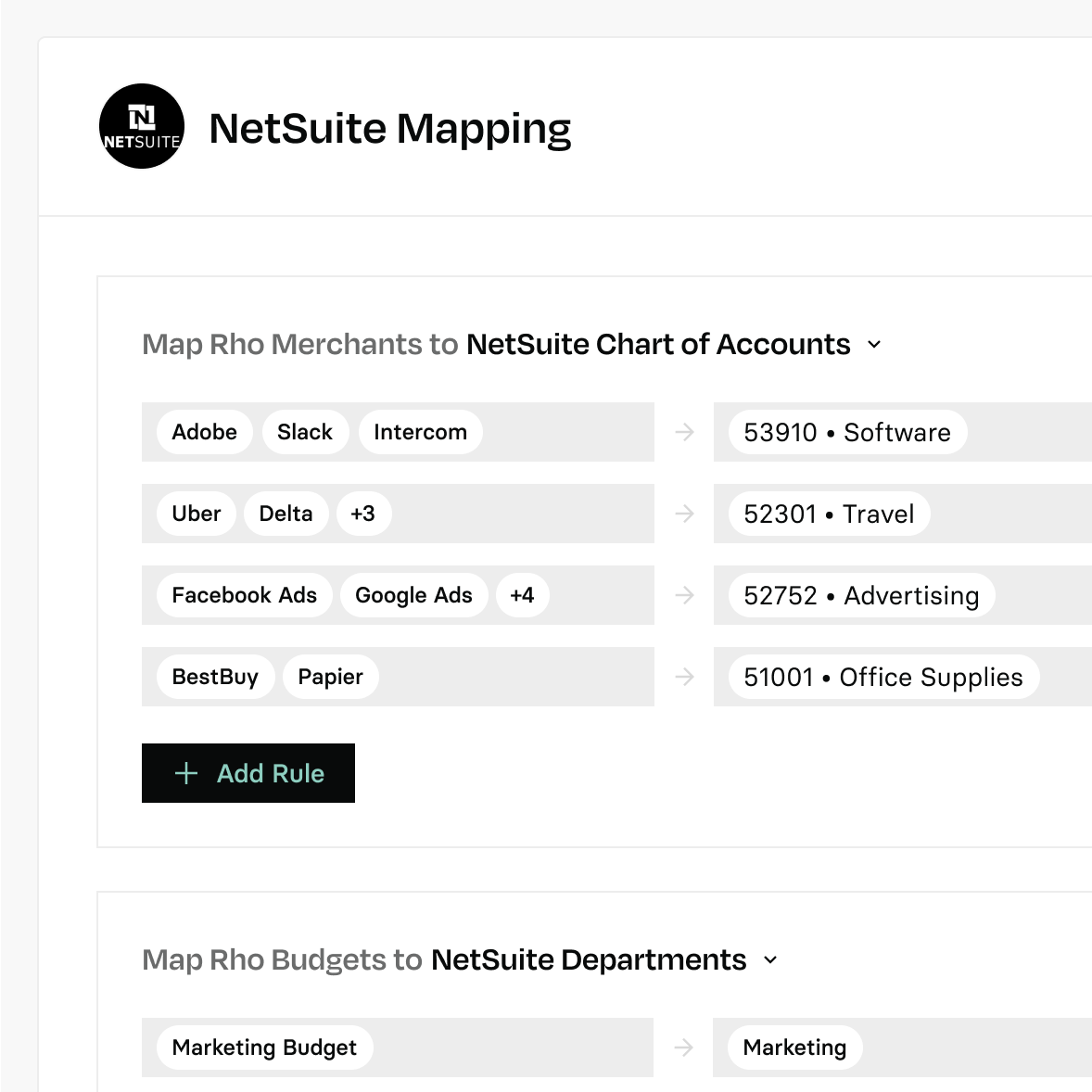Click the NetSuite Mapping page title

[390, 130]
